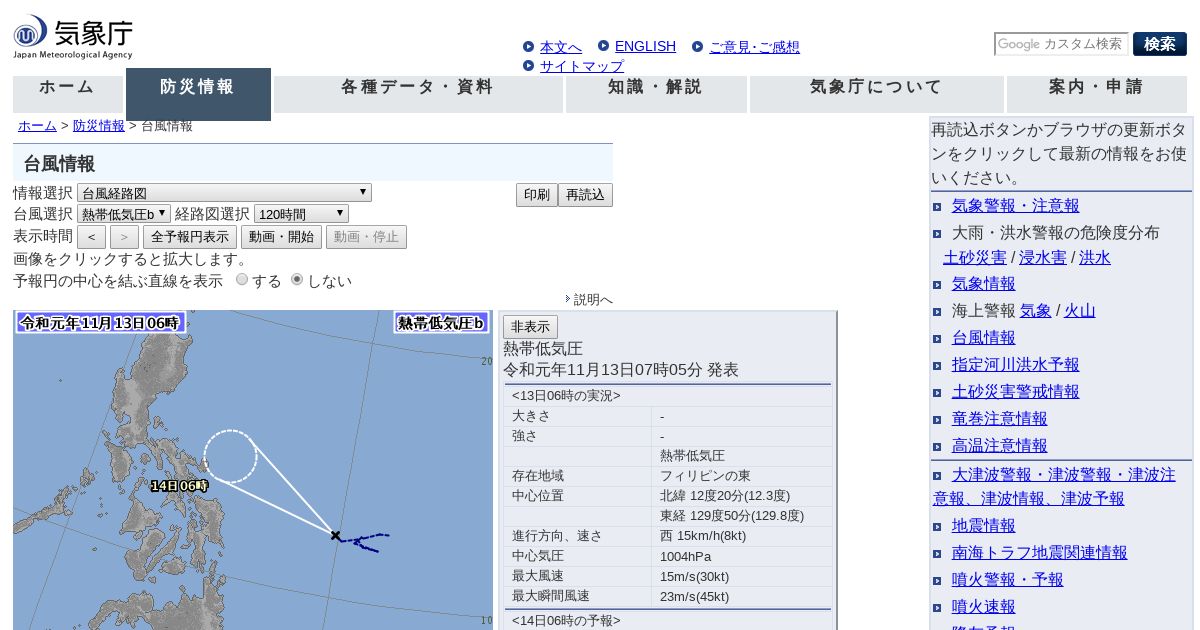Viewport: 1200px width, 630px height.
Task: Follow the 説明へ link
Action: point(593,299)
